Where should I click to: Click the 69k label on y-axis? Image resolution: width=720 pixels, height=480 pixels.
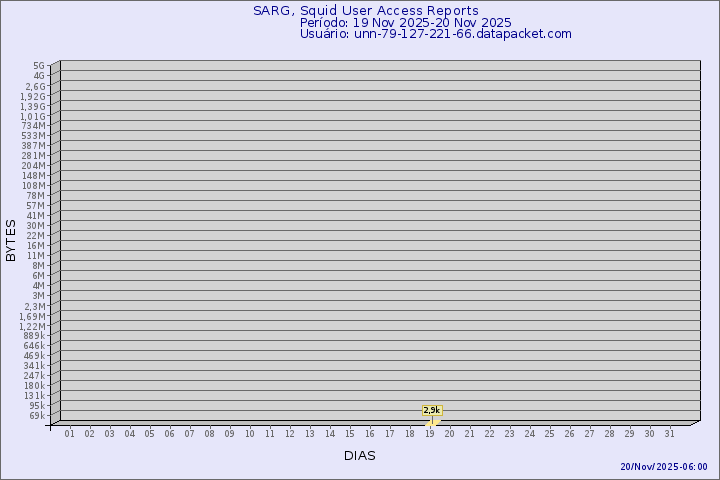pyautogui.click(x=37, y=415)
